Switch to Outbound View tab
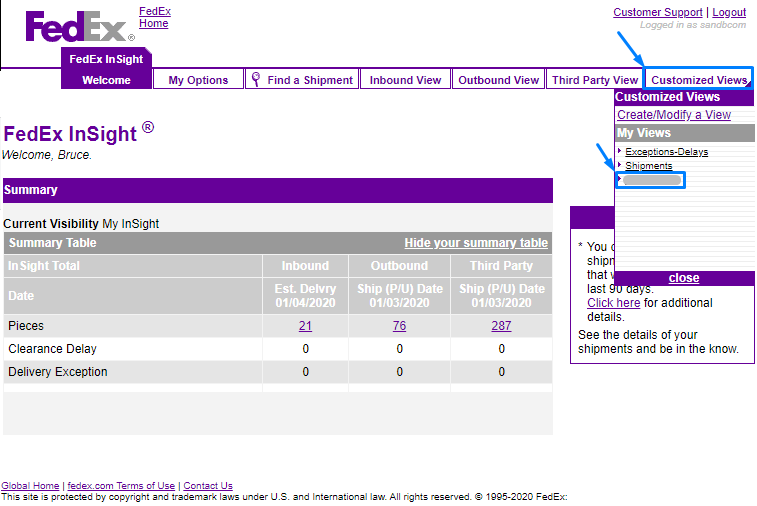 coord(498,80)
